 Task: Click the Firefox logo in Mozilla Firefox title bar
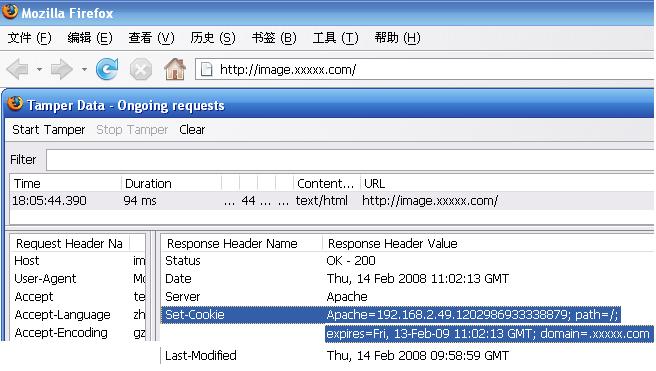[10, 11]
